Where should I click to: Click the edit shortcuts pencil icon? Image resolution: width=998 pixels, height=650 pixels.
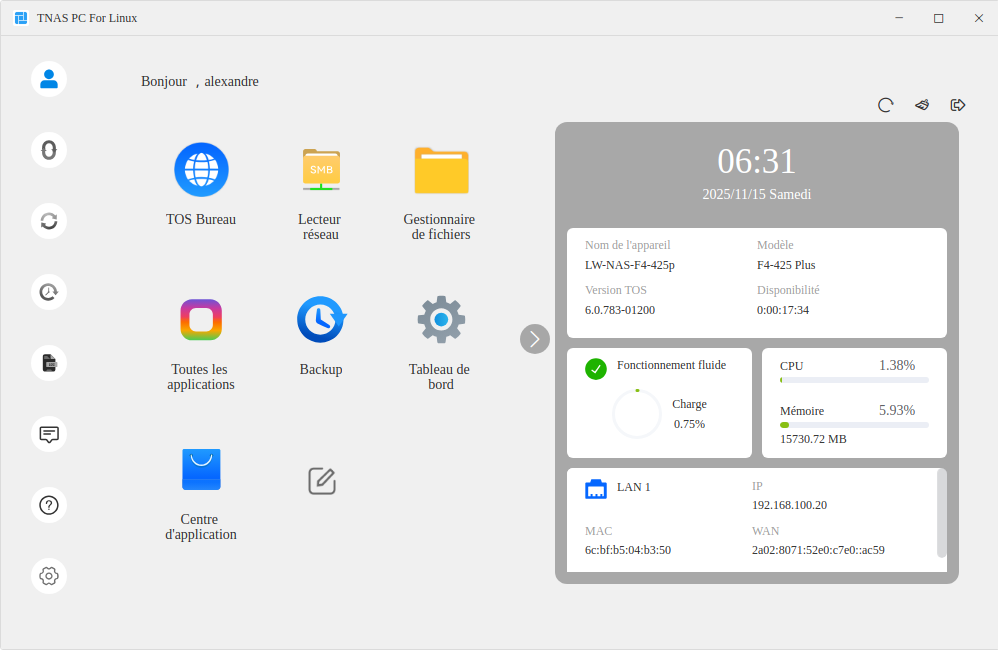[x=321, y=481]
